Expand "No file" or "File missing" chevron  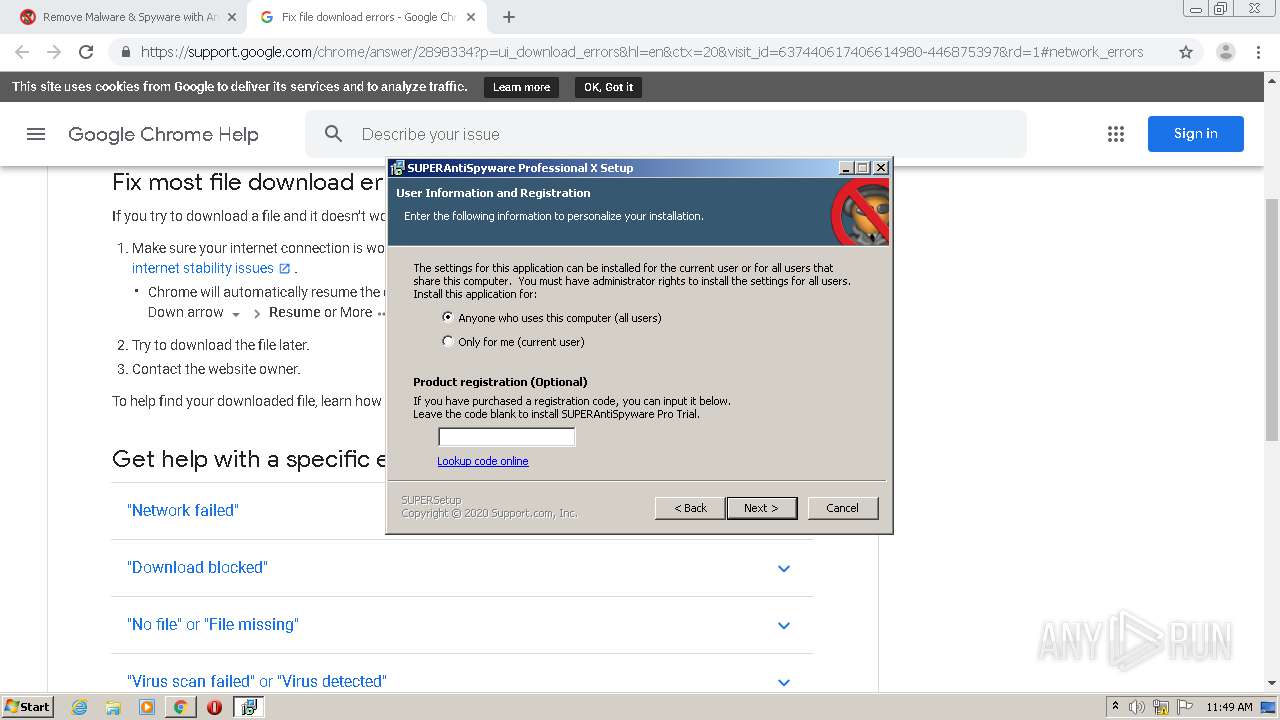tap(784, 625)
